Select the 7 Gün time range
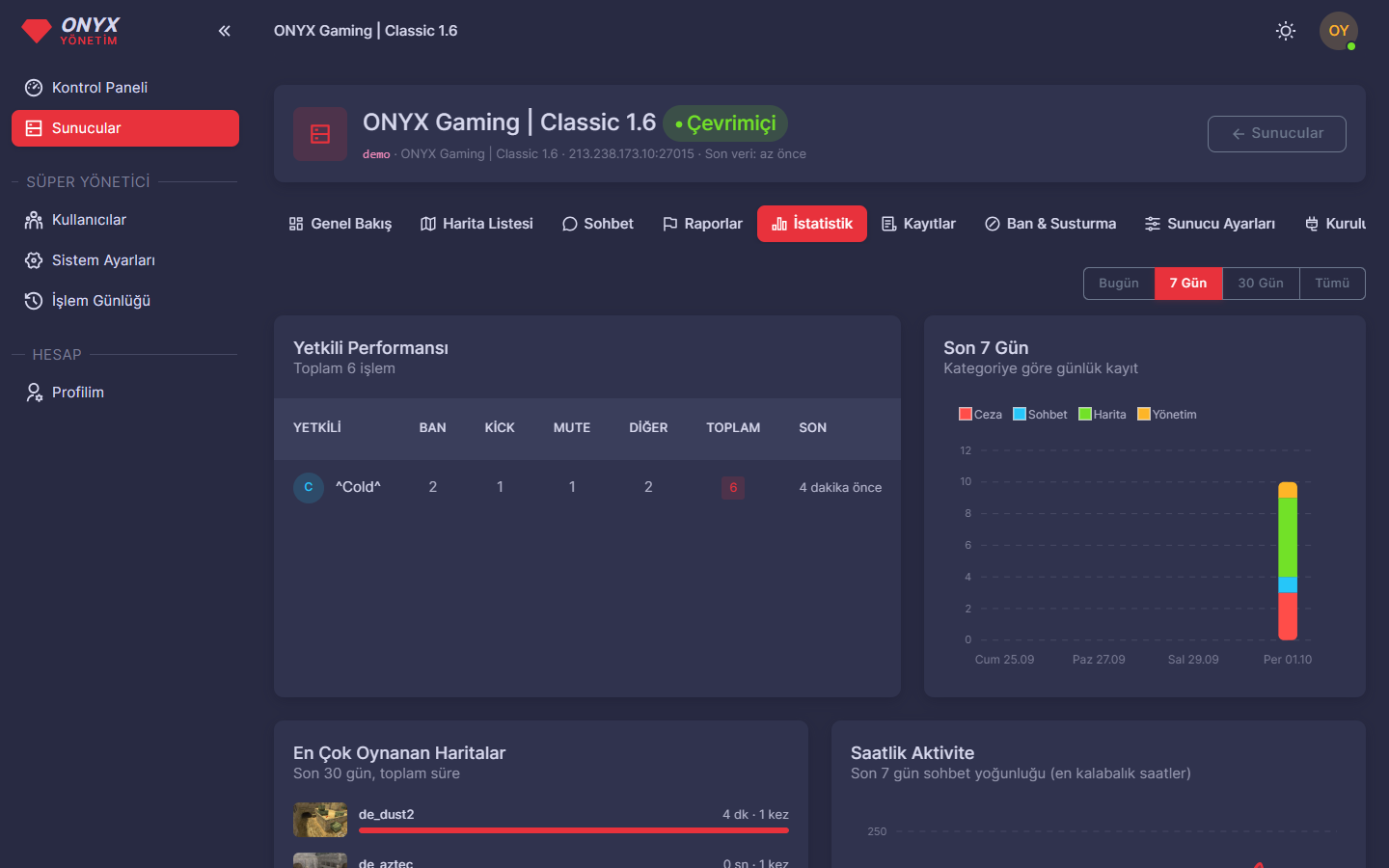This screenshot has height=868, width=1389. click(1188, 284)
